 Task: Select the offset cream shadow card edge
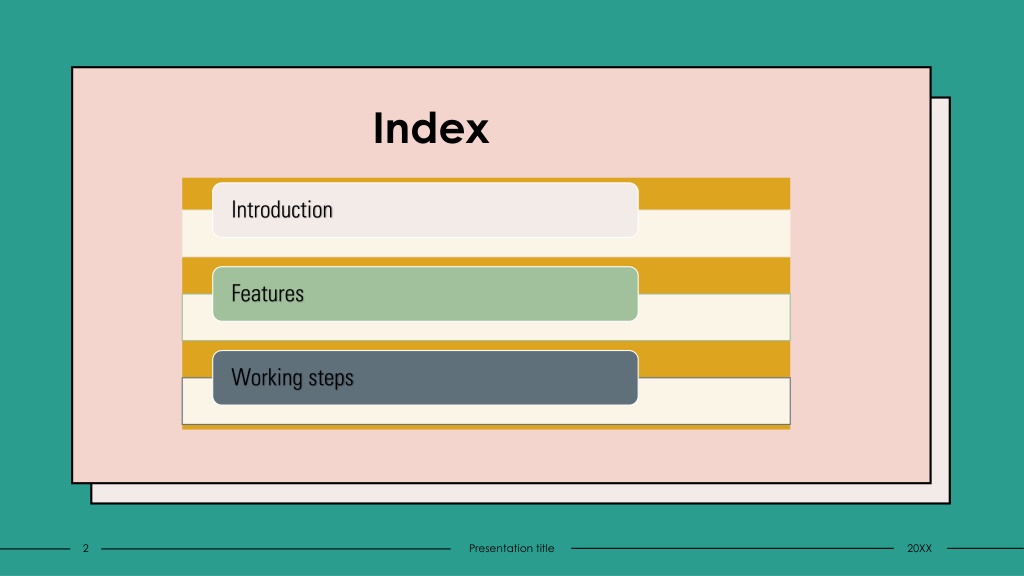[940, 300]
